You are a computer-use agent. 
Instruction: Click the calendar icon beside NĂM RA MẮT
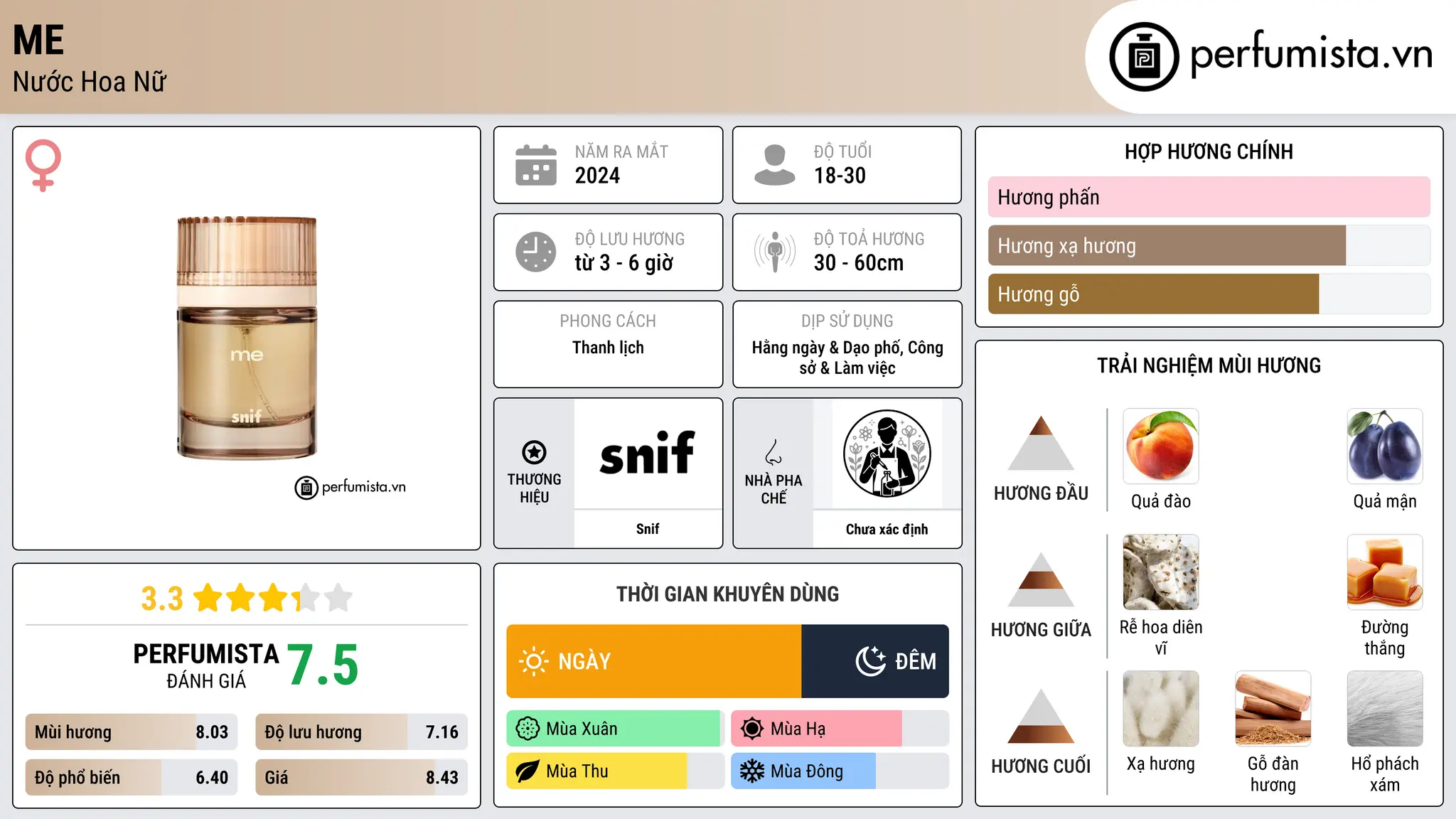click(536, 165)
